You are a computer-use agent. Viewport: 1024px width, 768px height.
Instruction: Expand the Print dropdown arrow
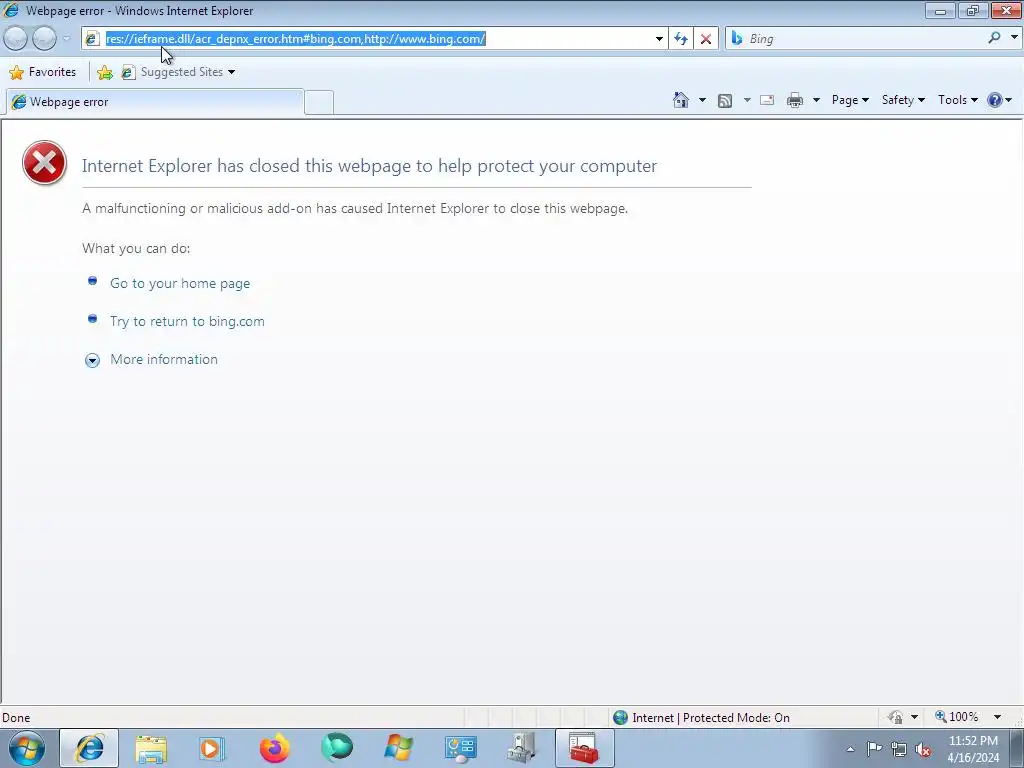pyautogui.click(x=816, y=100)
